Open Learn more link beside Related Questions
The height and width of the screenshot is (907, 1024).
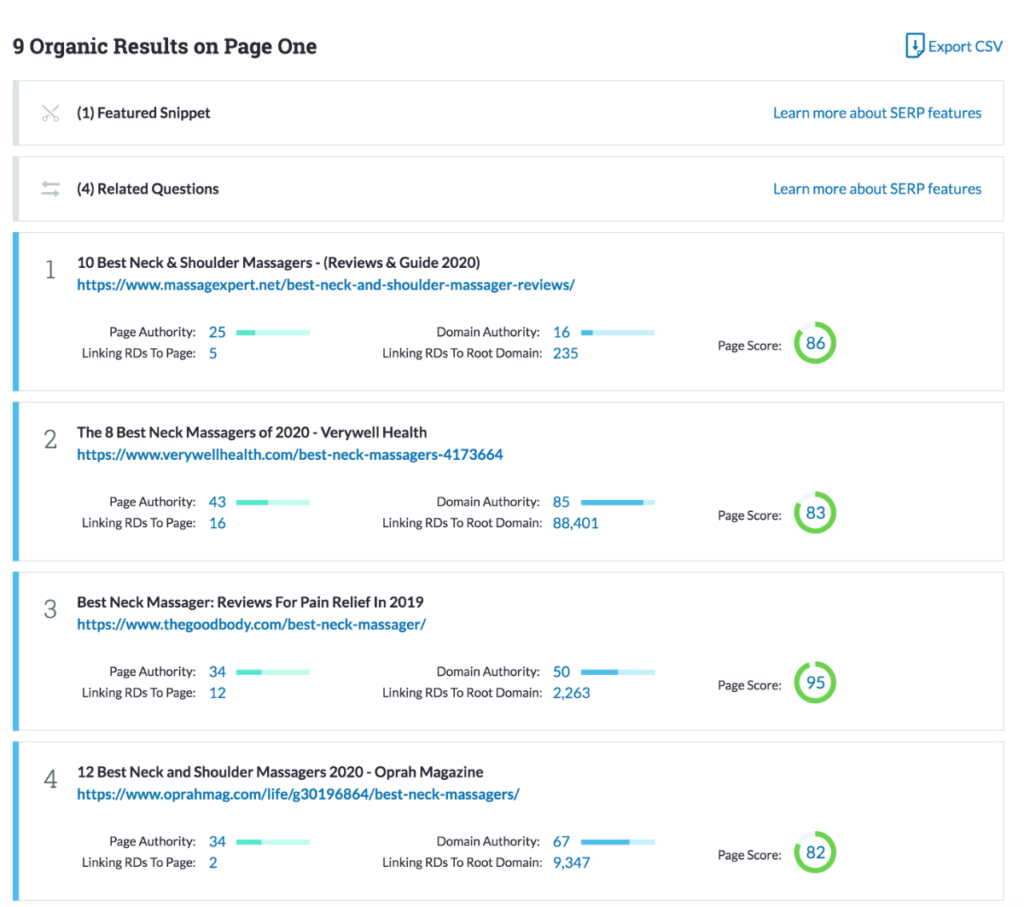(x=877, y=189)
